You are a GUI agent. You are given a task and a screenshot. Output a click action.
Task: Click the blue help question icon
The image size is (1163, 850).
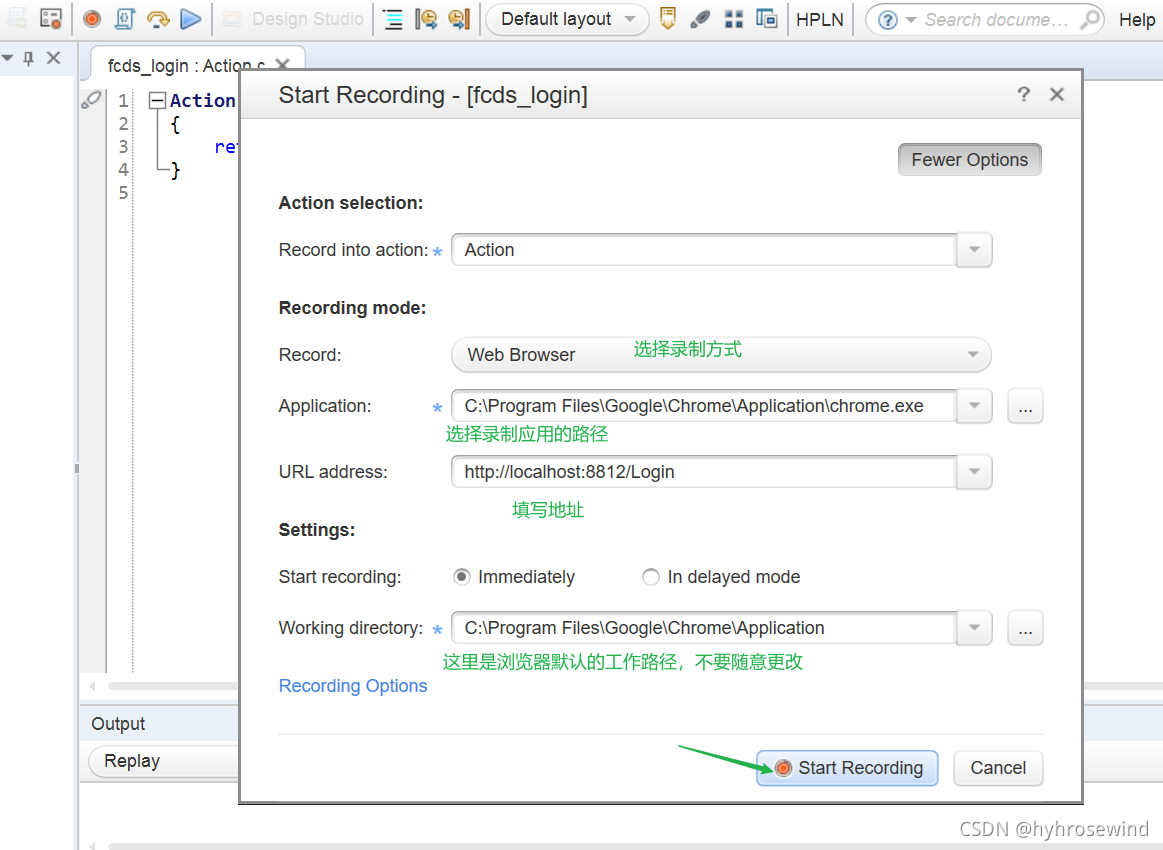click(x=887, y=20)
